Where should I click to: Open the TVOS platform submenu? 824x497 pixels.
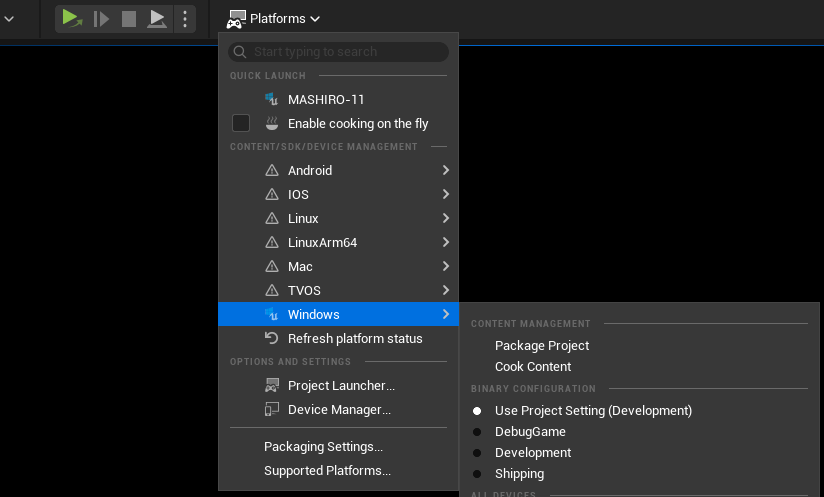tap(338, 290)
